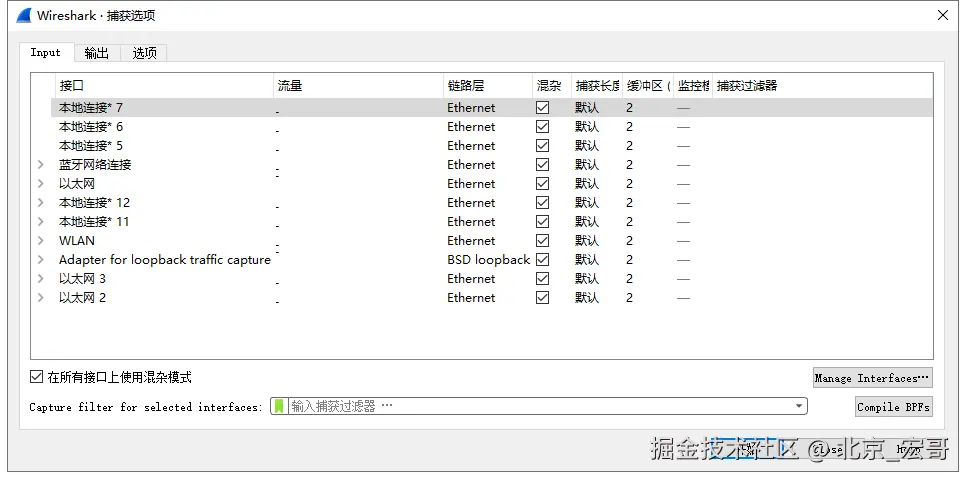
Task: Expand the WLAN interface row
Action: (41, 241)
